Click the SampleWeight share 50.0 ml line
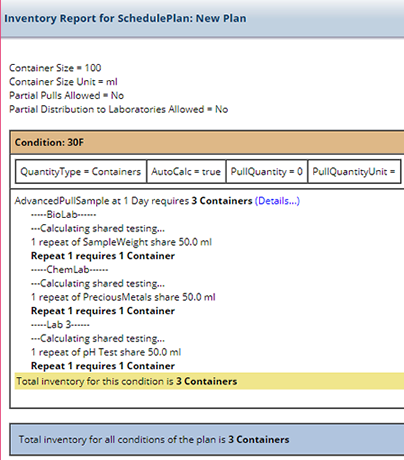 [121, 242]
